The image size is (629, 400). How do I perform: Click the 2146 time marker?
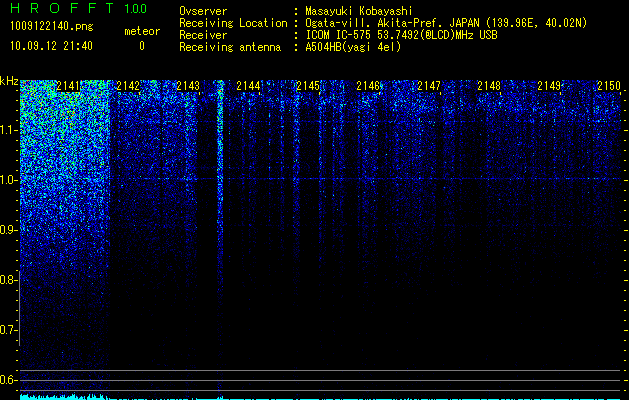(368, 86)
